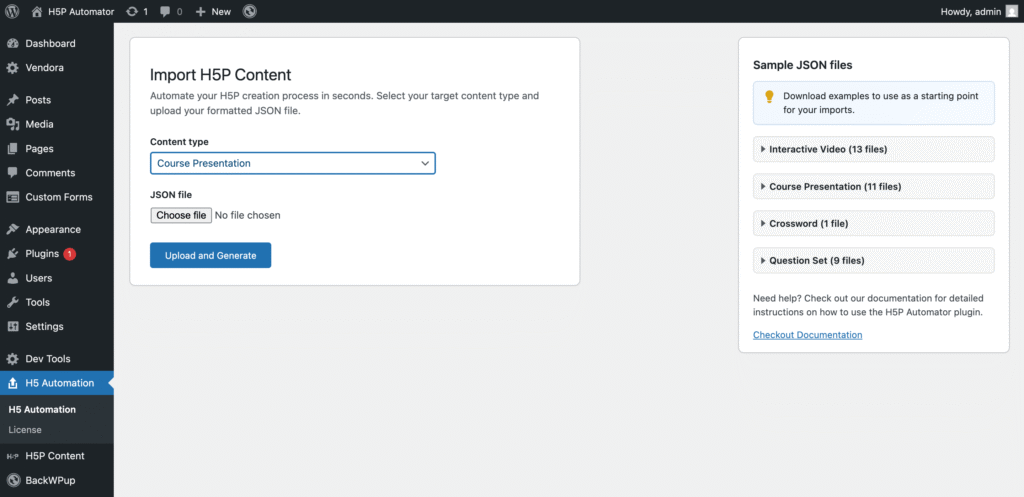Select the H5 Automation submenu item
Viewport: 1024px width, 497px height.
click(42, 409)
